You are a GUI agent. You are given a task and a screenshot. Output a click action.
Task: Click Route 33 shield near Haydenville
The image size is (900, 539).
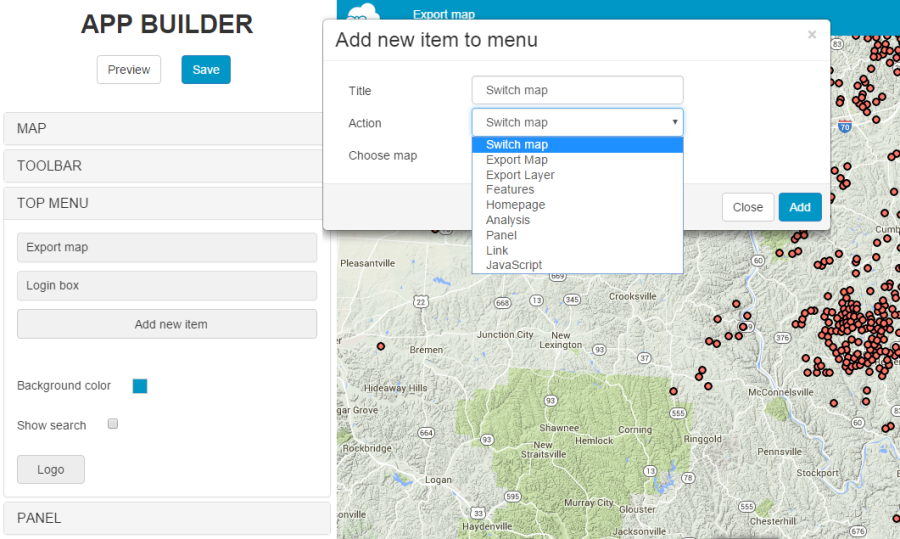pyautogui.click(x=478, y=513)
